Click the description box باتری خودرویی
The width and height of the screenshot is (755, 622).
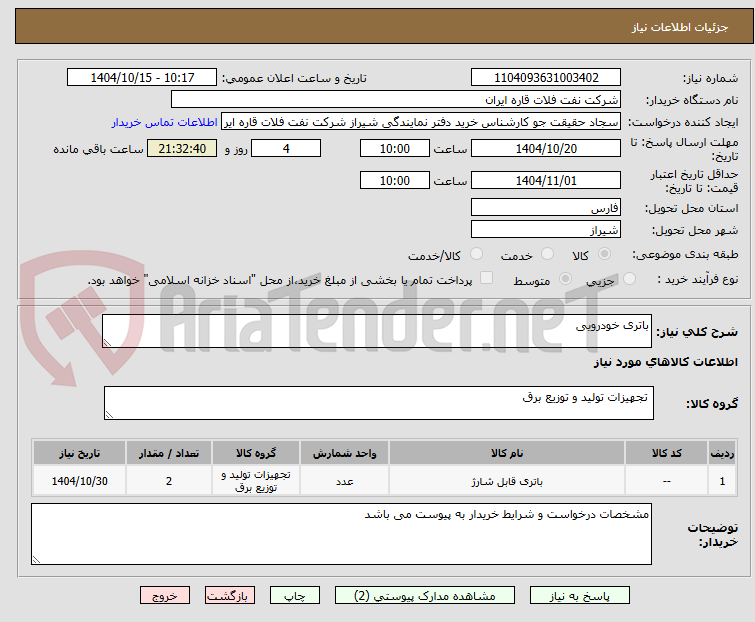click(377, 331)
